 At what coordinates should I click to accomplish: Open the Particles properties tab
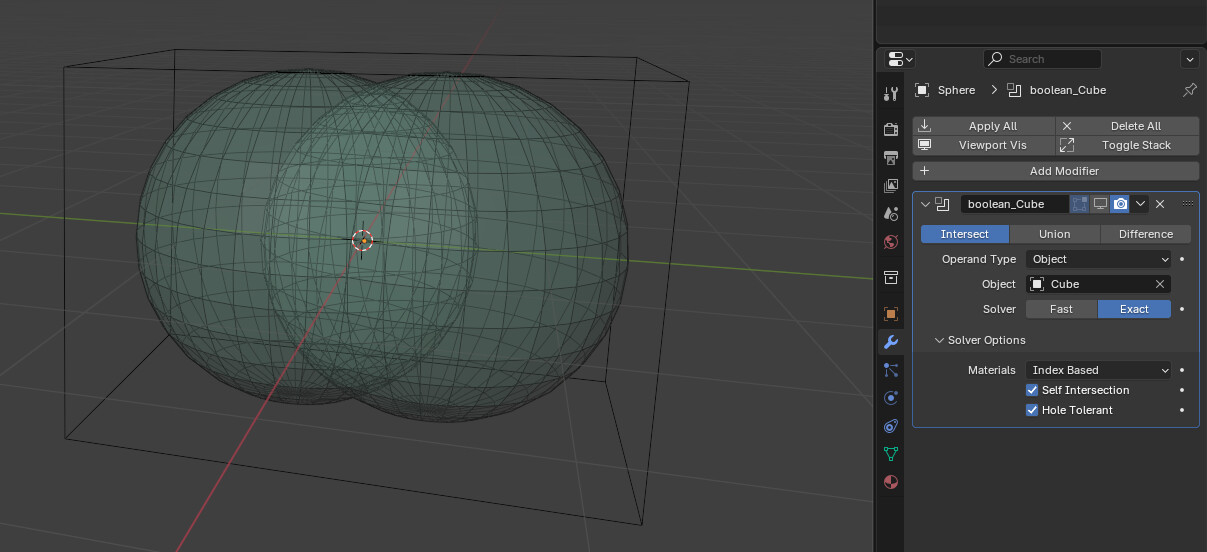click(890, 370)
